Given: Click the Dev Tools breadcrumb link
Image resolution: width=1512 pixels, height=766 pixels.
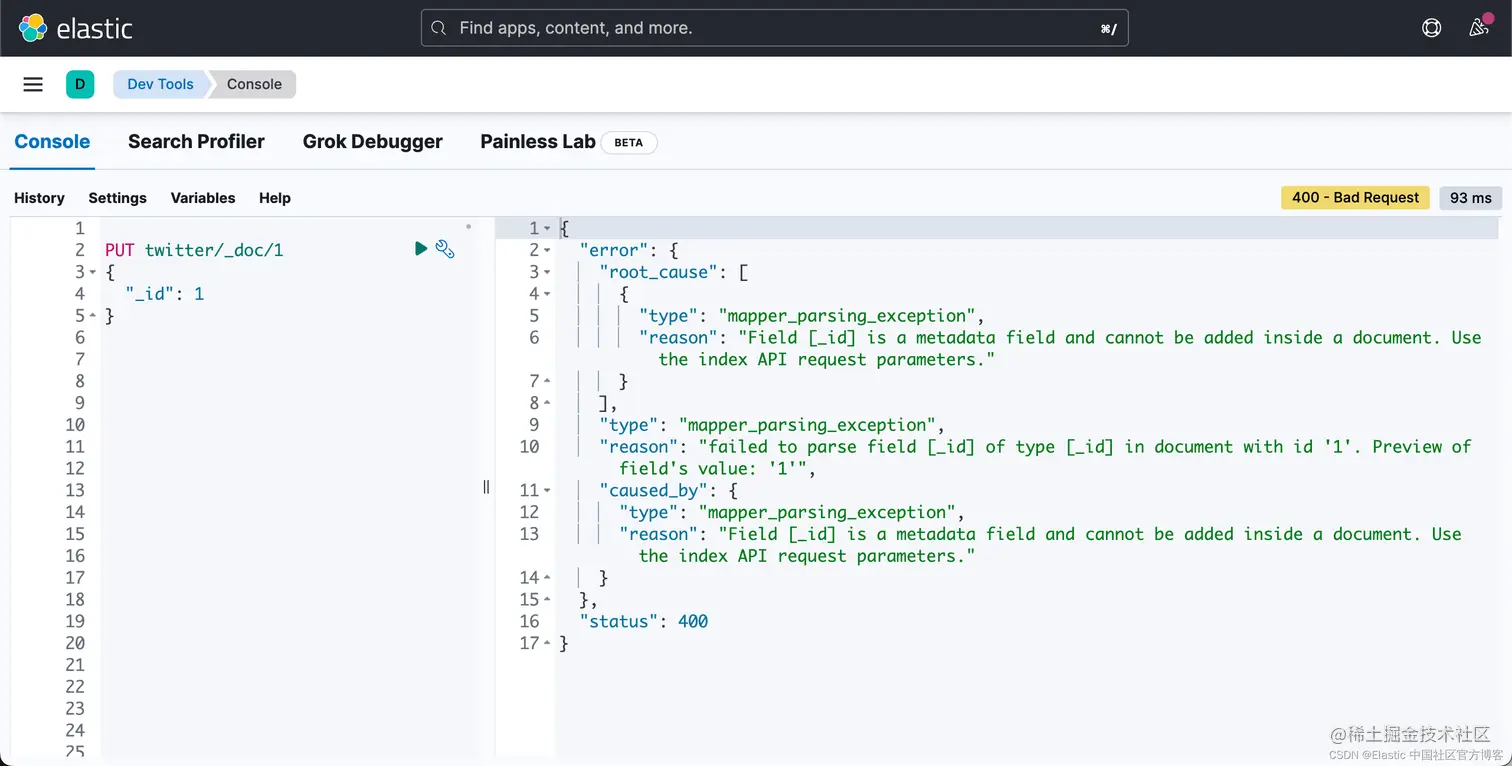Looking at the screenshot, I should (160, 84).
